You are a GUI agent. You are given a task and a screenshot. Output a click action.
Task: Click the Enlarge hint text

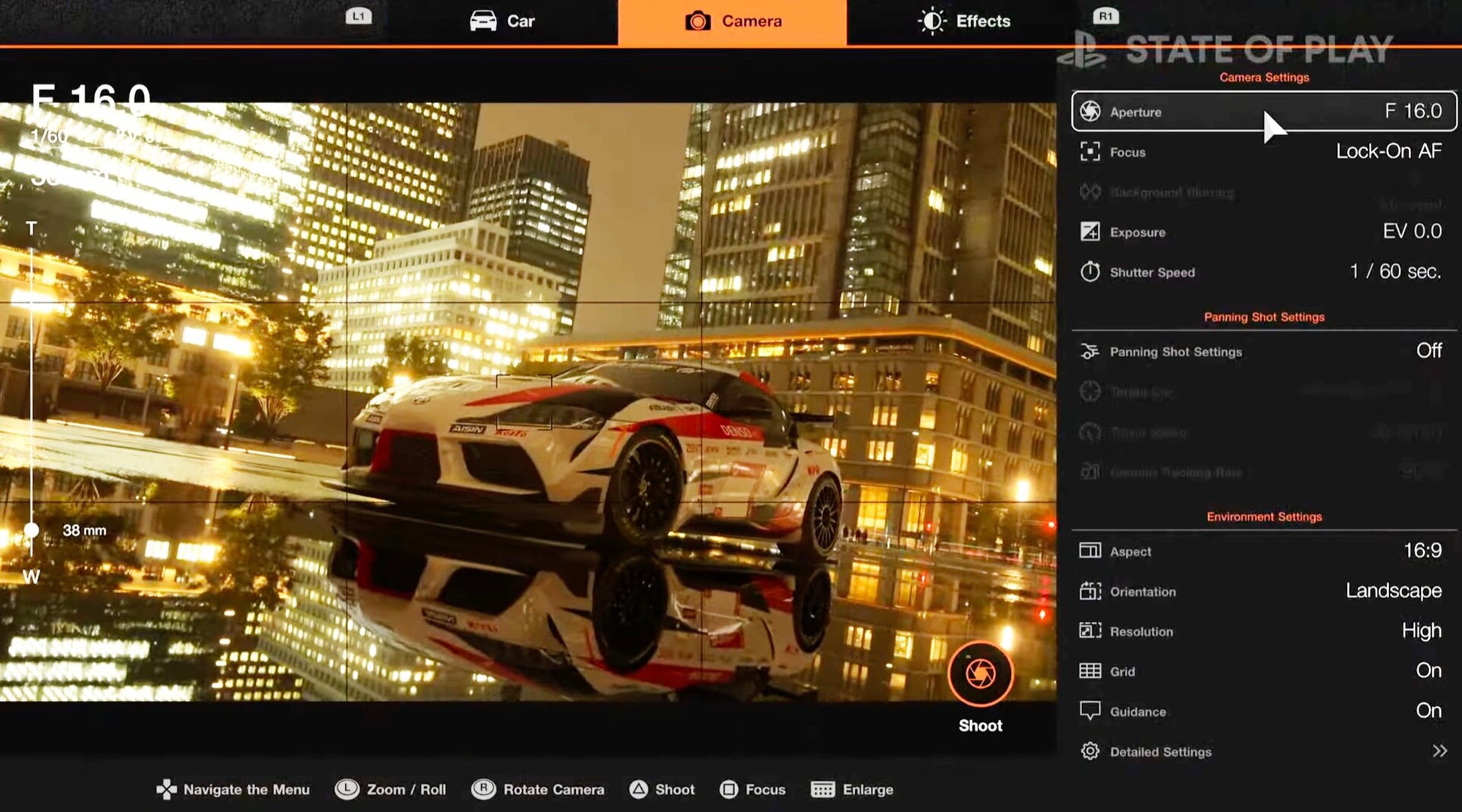point(868,790)
